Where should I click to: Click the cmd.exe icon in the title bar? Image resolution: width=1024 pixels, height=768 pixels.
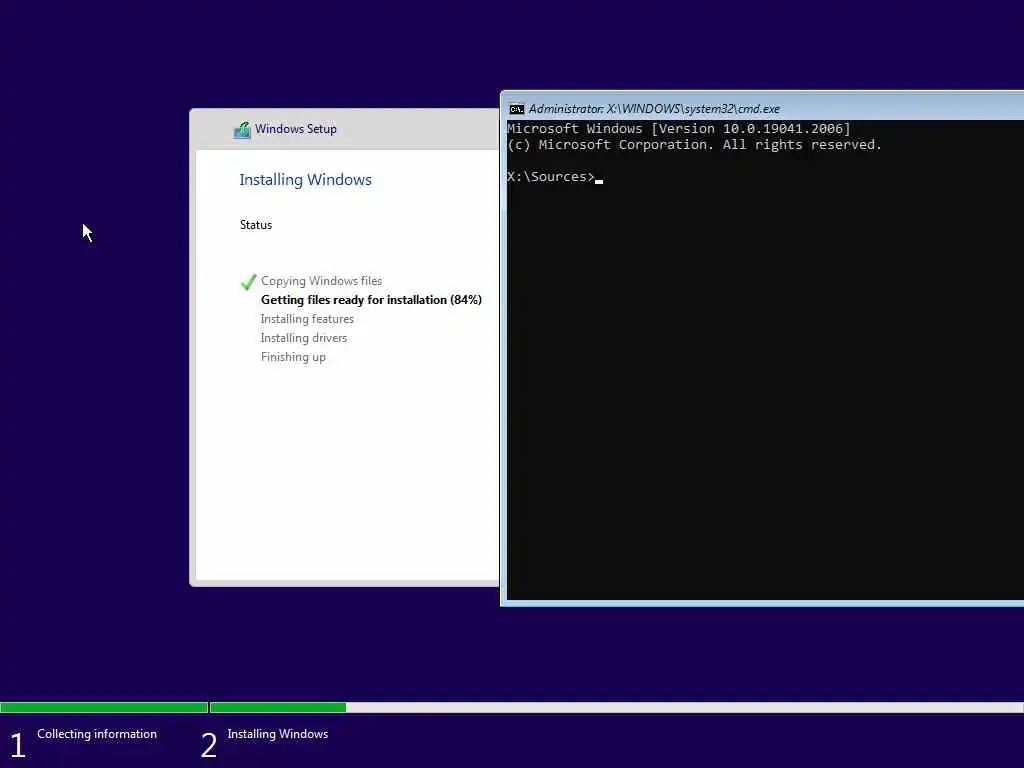click(517, 109)
